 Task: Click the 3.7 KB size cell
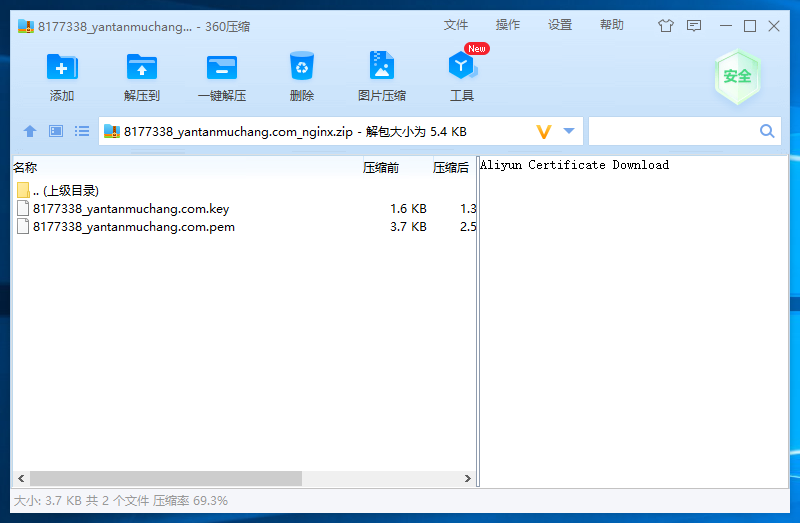point(408,227)
